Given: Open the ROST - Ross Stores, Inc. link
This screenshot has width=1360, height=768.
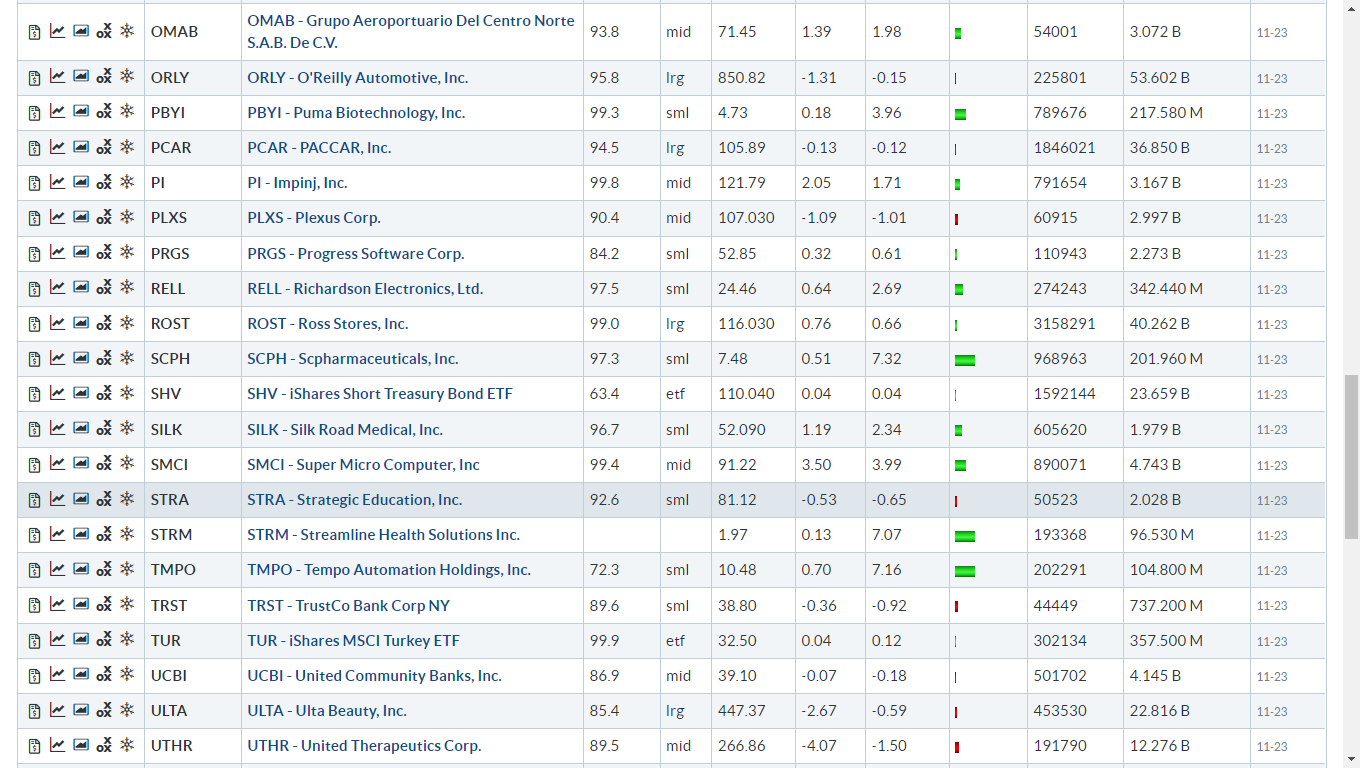Looking at the screenshot, I should pos(328,323).
